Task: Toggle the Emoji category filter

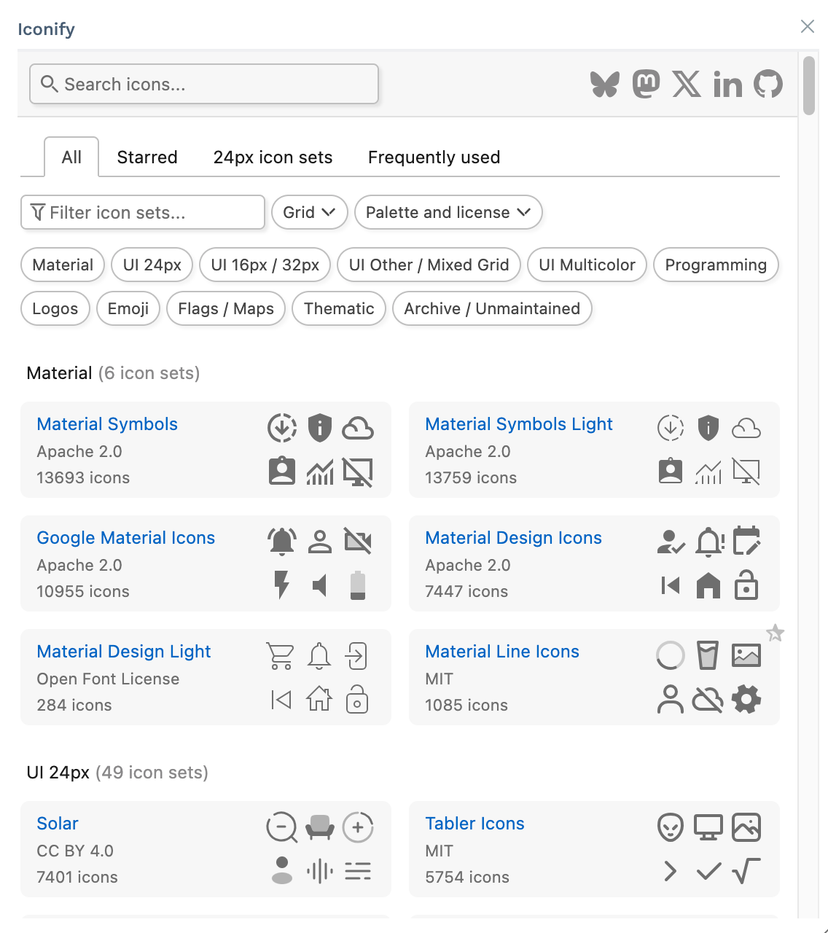Action: [128, 308]
